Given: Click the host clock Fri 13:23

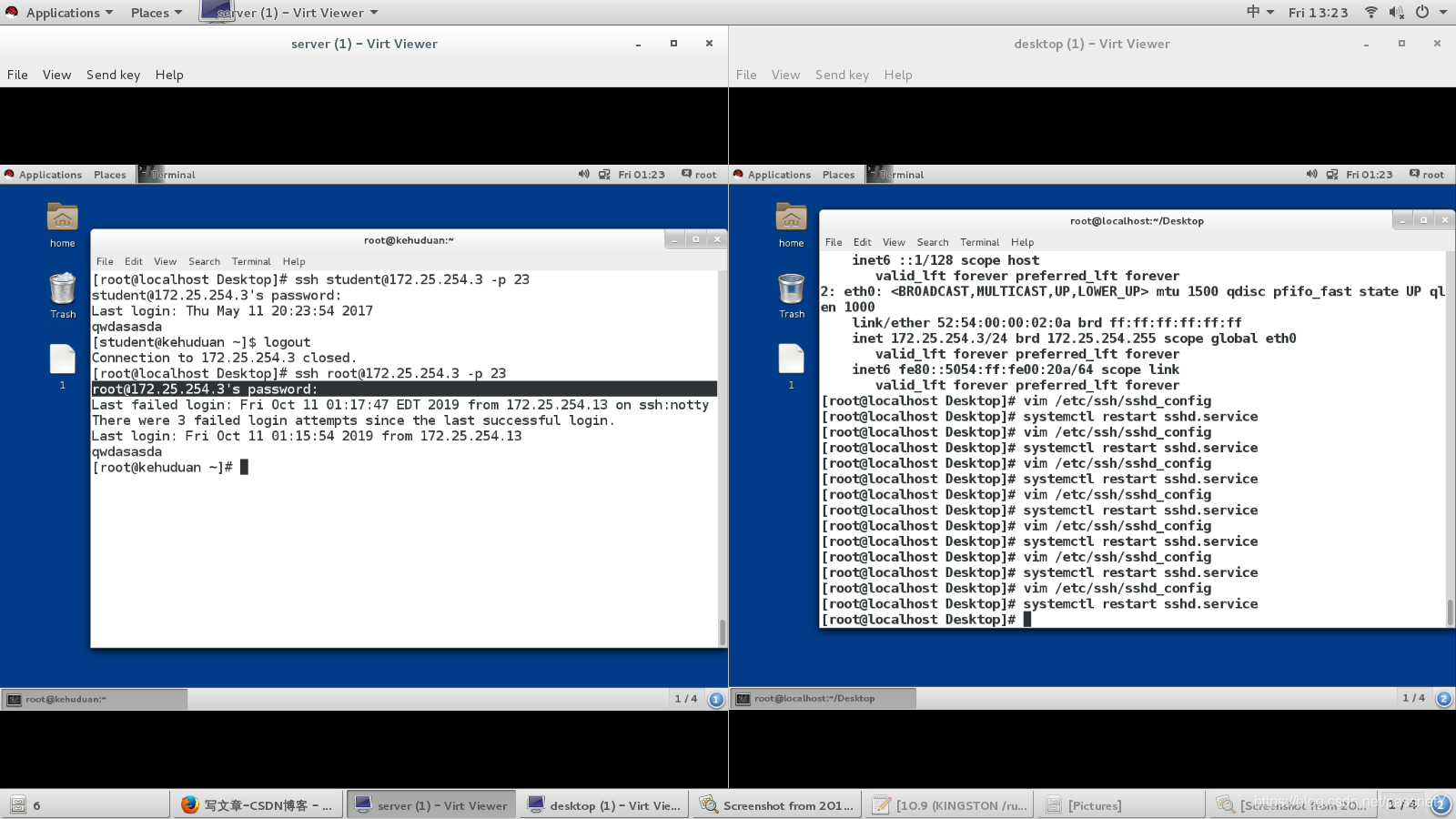Looking at the screenshot, I should 1318,13.
